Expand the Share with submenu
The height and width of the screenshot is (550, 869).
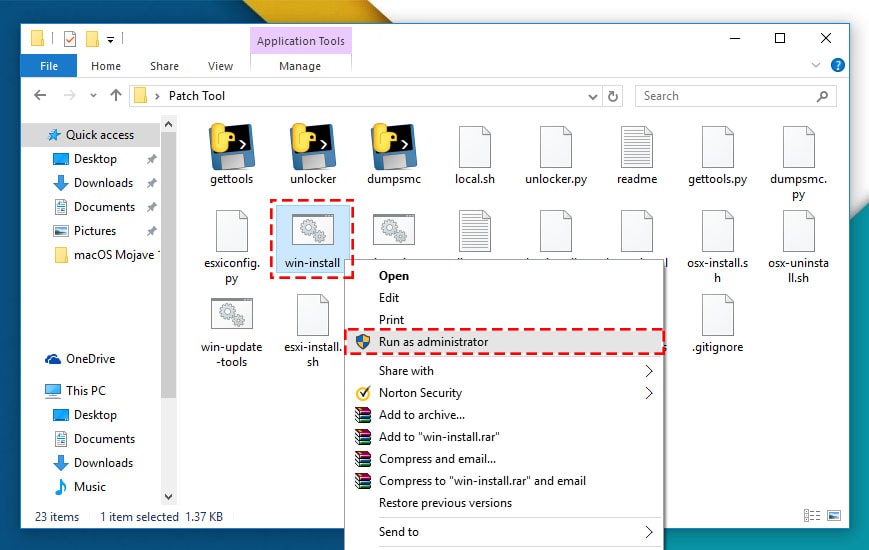pos(648,371)
